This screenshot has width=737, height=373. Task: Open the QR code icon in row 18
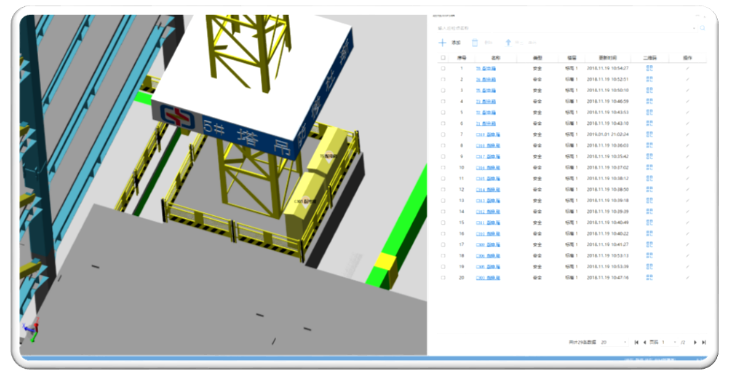click(x=649, y=256)
